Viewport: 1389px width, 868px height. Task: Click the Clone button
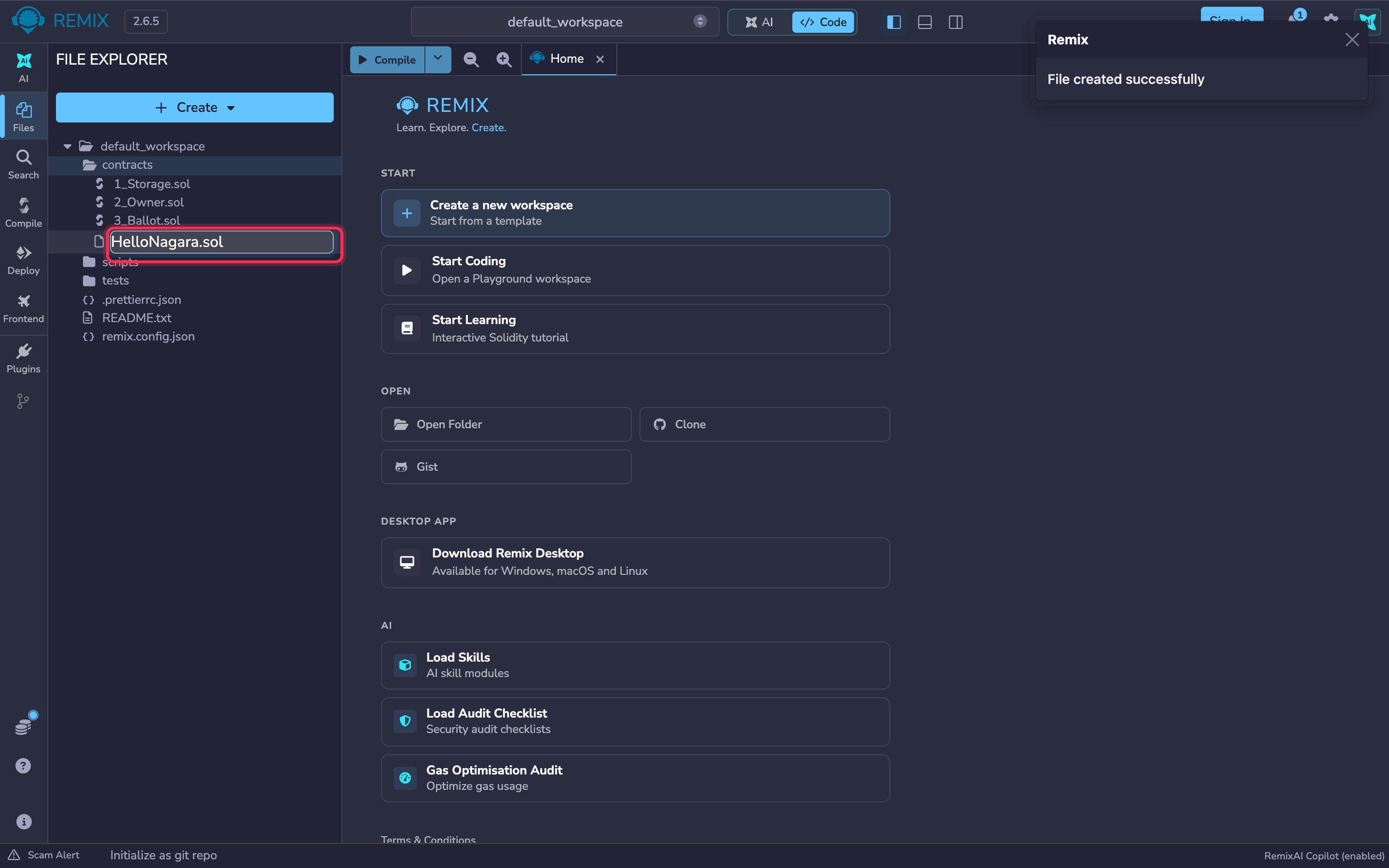(764, 424)
